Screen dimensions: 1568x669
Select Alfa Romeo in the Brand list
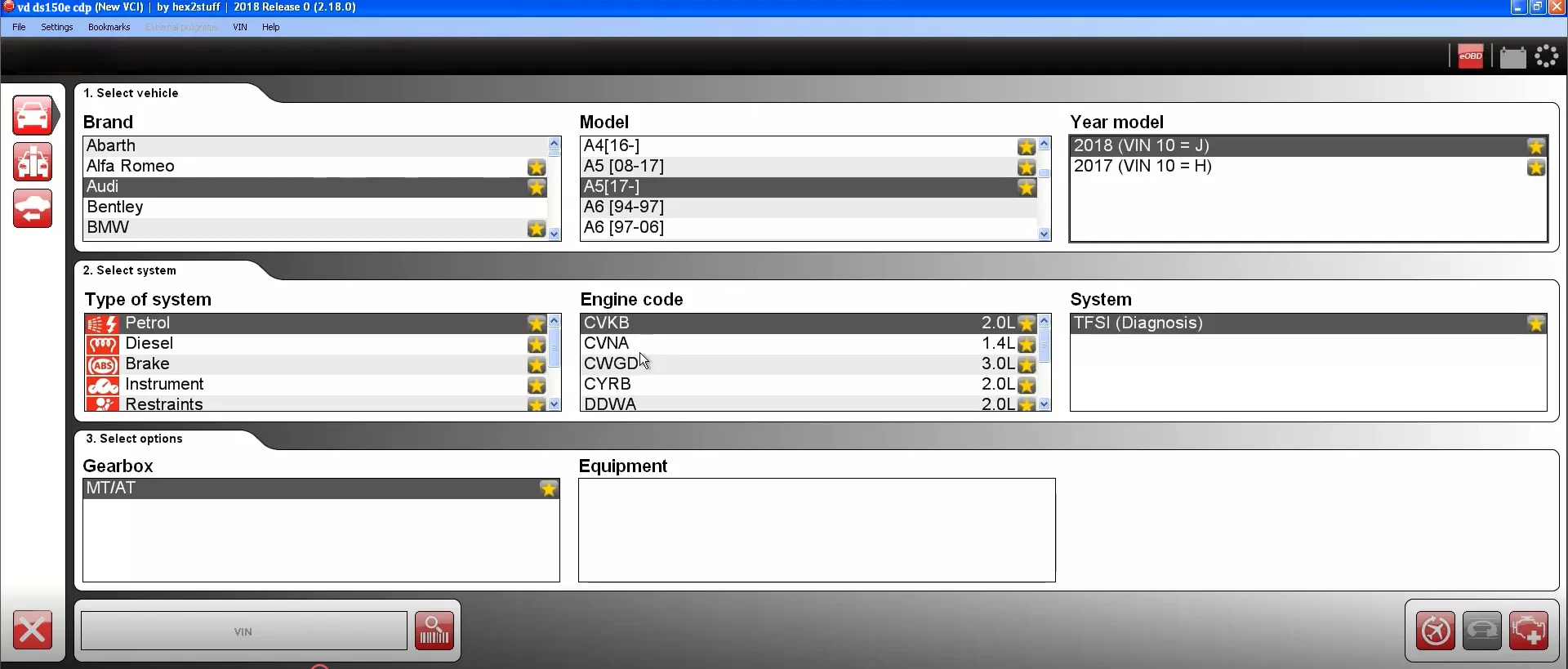(x=315, y=167)
